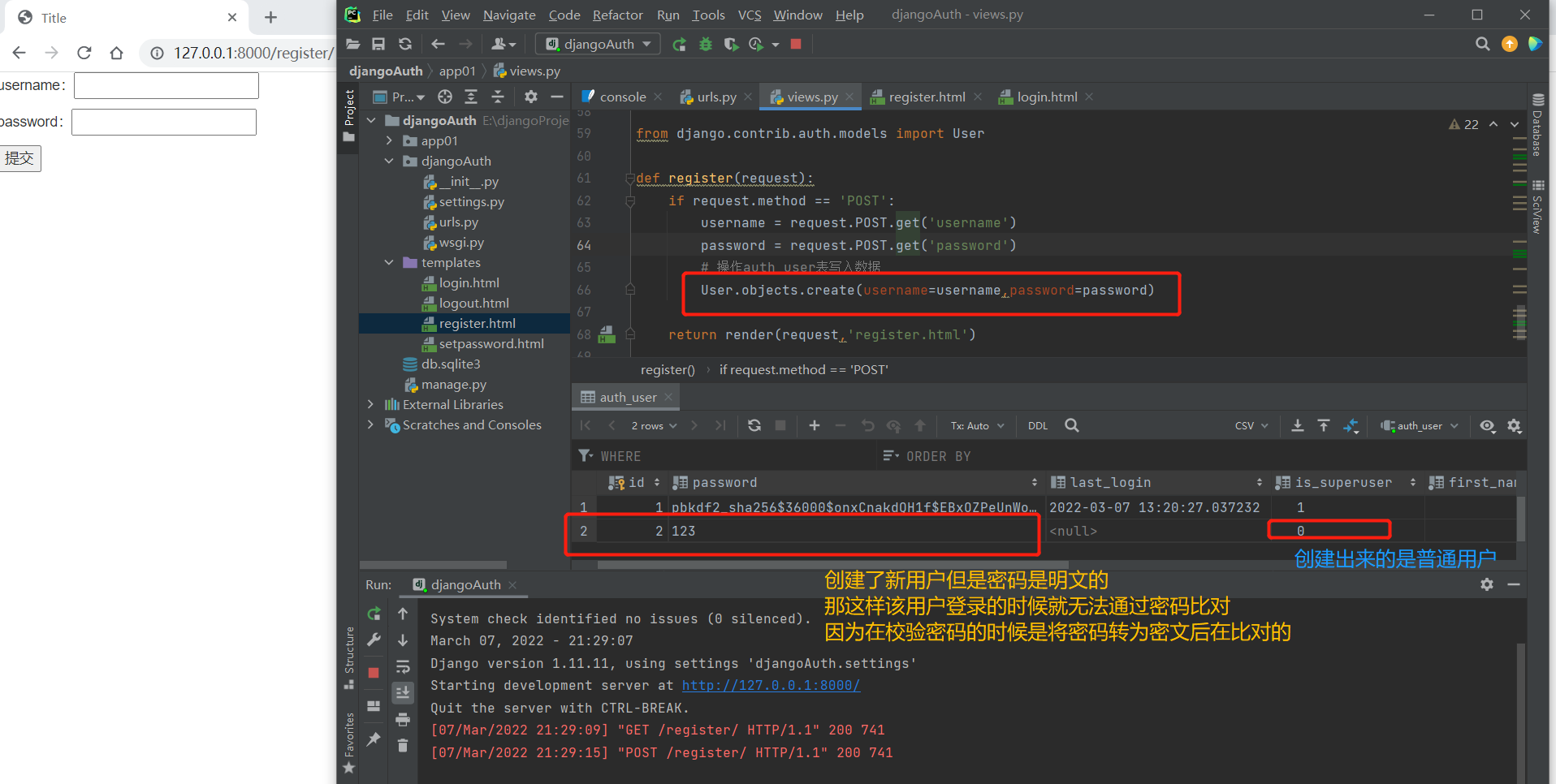Stop the server with the red toolbar square

796,44
